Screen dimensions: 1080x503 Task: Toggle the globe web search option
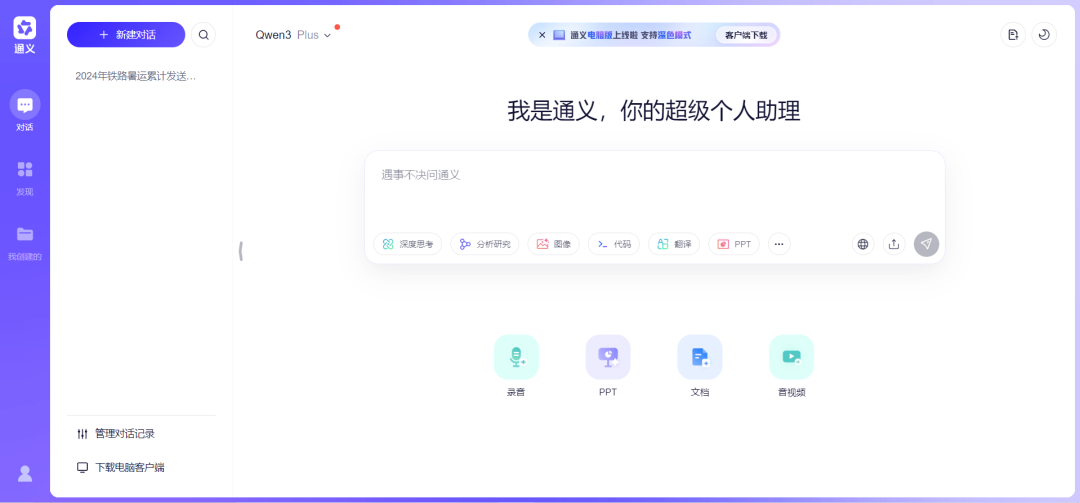tap(863, 244)
